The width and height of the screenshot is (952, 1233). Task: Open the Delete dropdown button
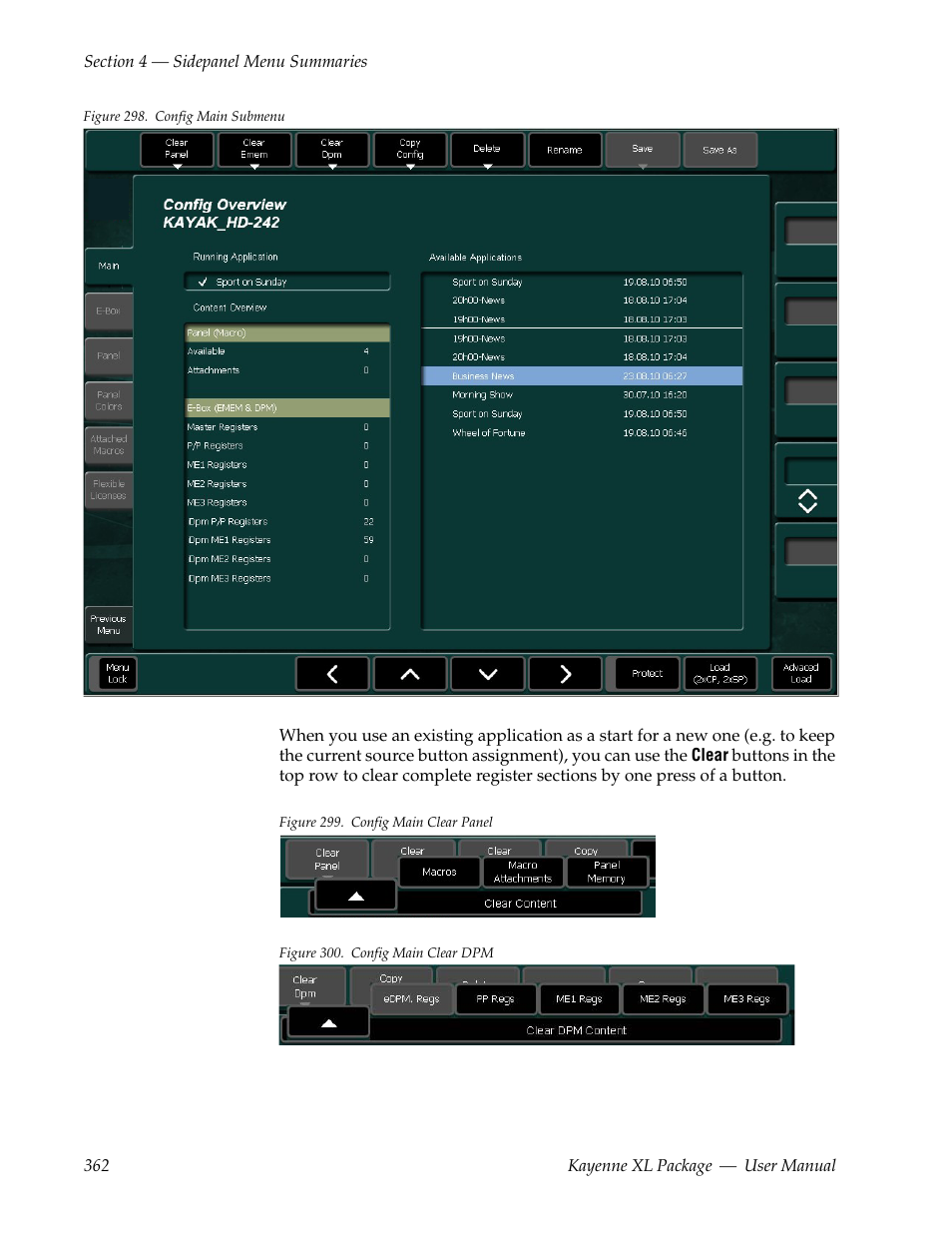487,150
